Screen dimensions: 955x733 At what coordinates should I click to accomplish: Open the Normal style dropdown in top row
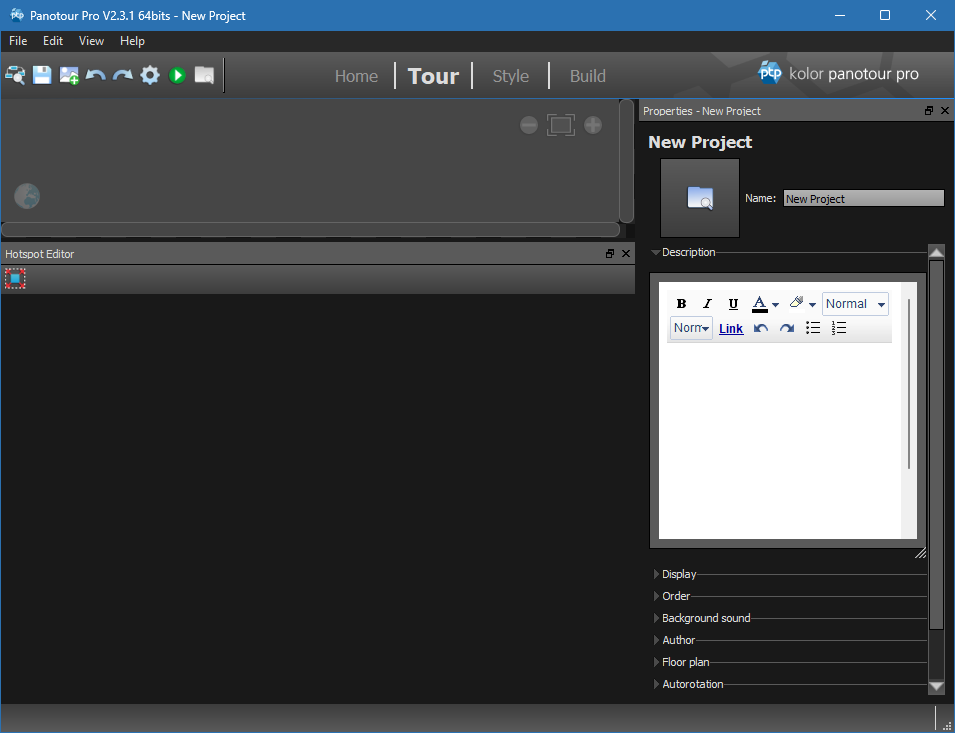tap(855, 304)
